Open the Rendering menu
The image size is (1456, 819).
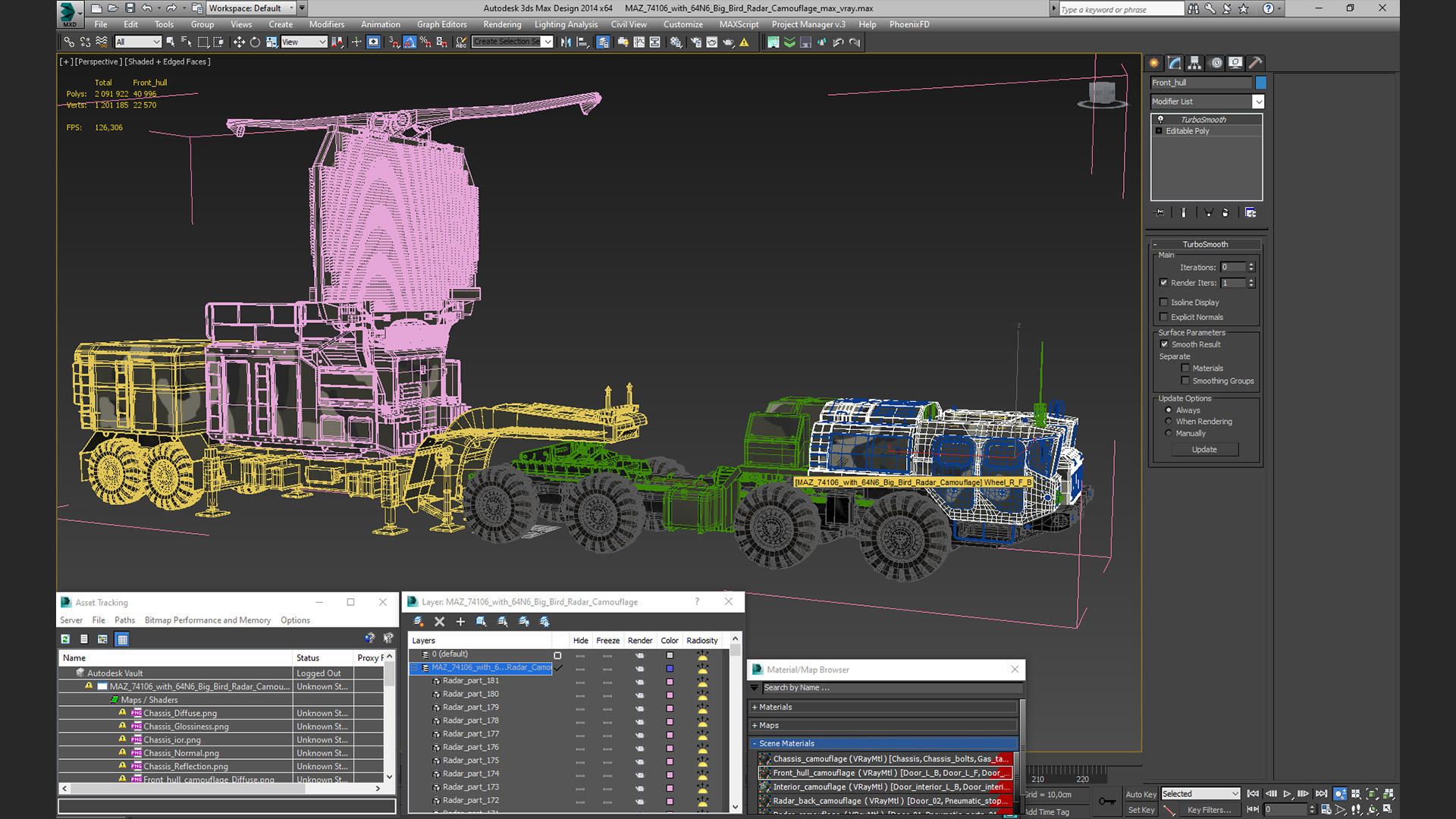click(502, 24)
